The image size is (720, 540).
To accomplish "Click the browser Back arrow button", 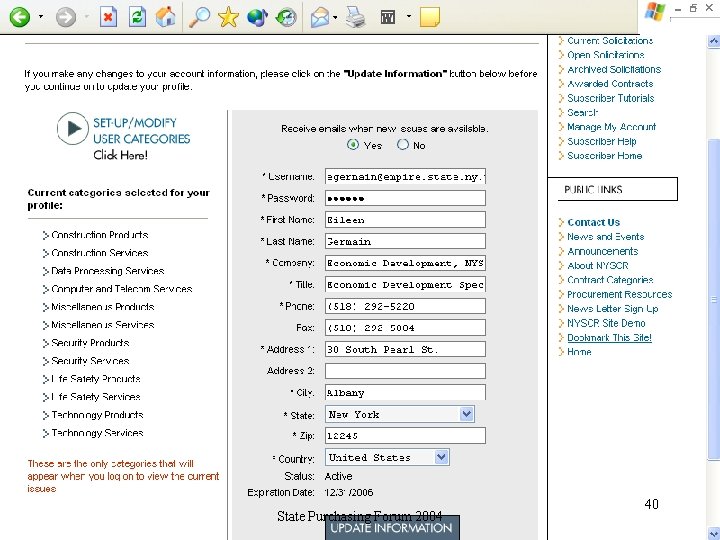I will point(19,17).
